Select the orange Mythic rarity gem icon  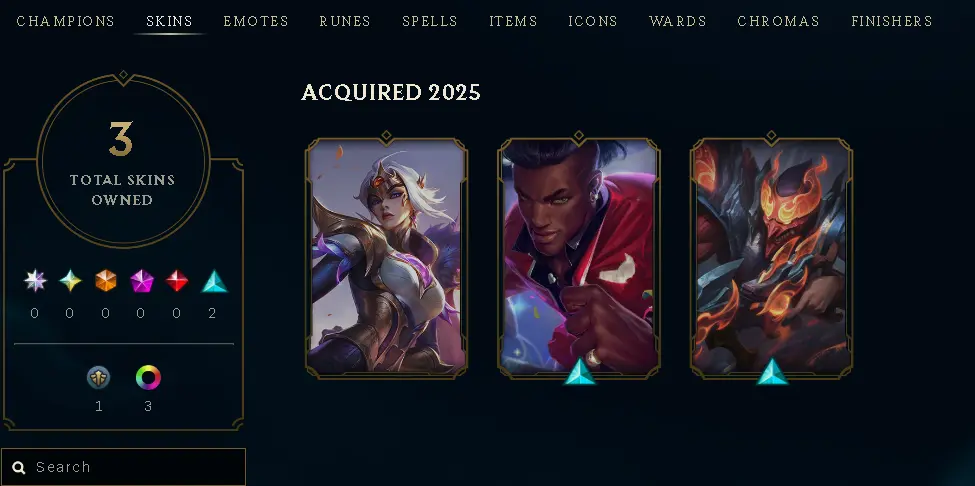pos(106,281)
